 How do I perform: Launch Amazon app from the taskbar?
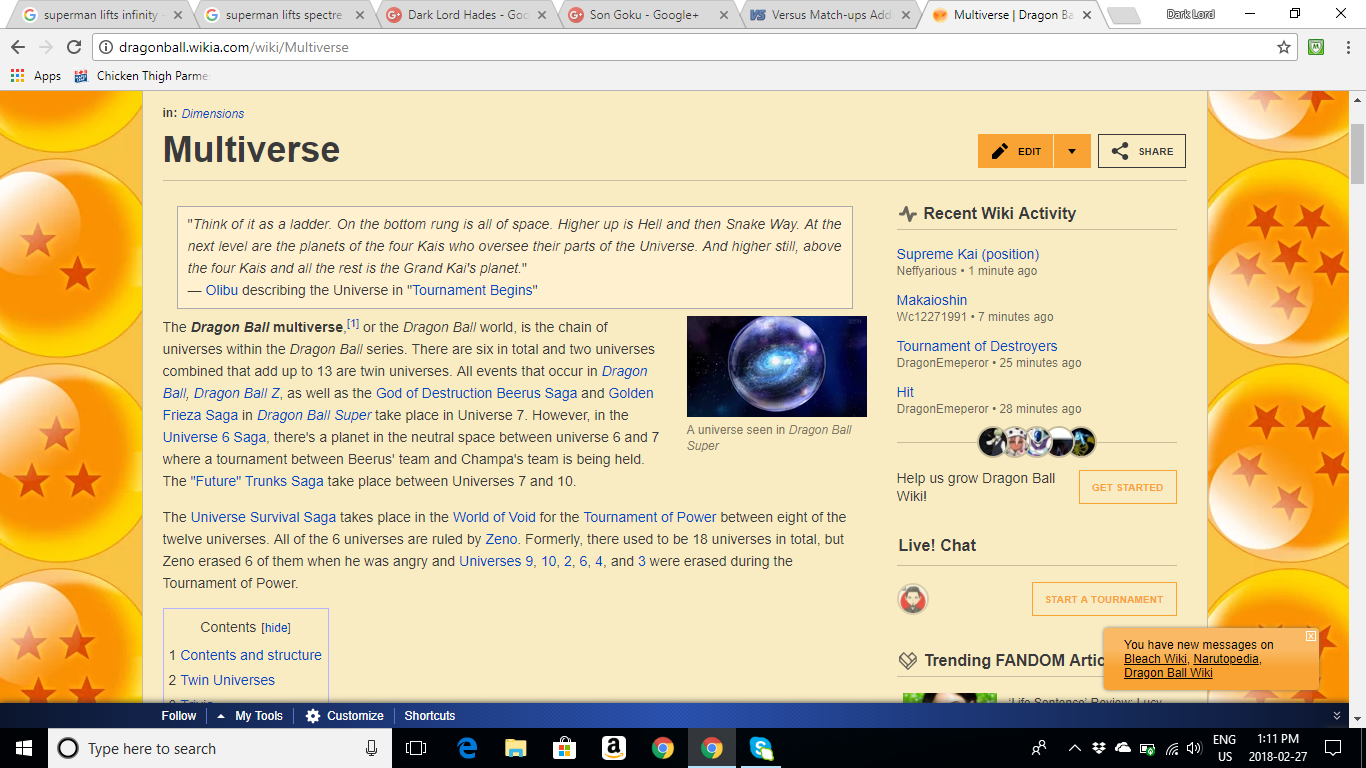[x=613, y=748]
